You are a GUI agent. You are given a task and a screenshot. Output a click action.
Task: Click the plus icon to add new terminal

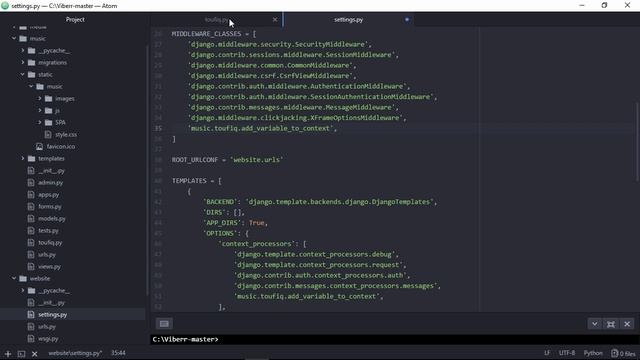point(8,354)
